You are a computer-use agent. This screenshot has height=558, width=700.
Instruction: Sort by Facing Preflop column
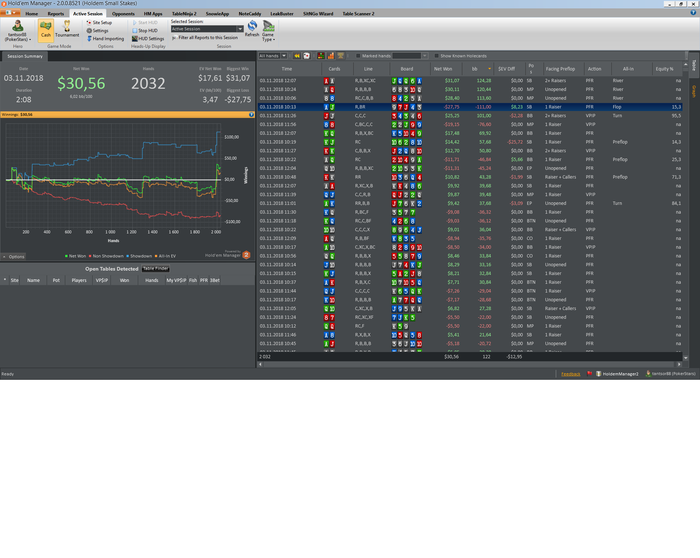[563, 69]
